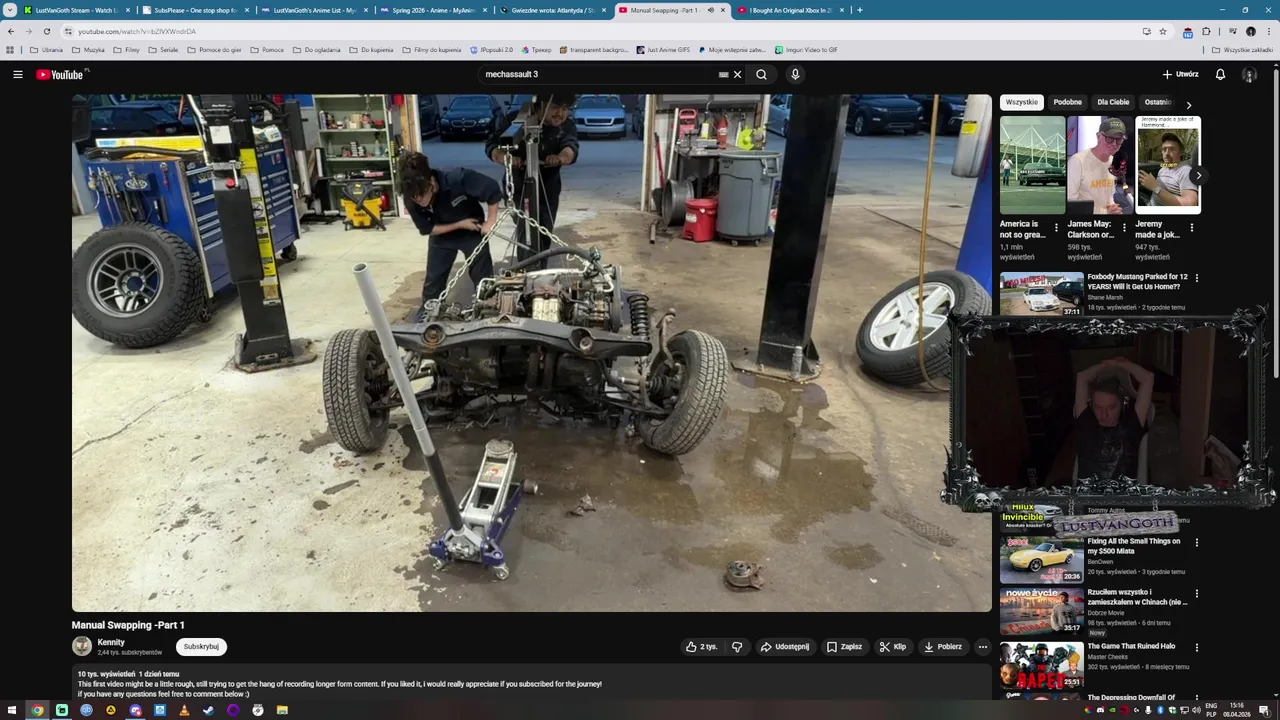Viewport: 1280px width, 720px height.
Task: Open the Seriale bookmarks folder
Action: pyautogui.click(x=163, y=49)
